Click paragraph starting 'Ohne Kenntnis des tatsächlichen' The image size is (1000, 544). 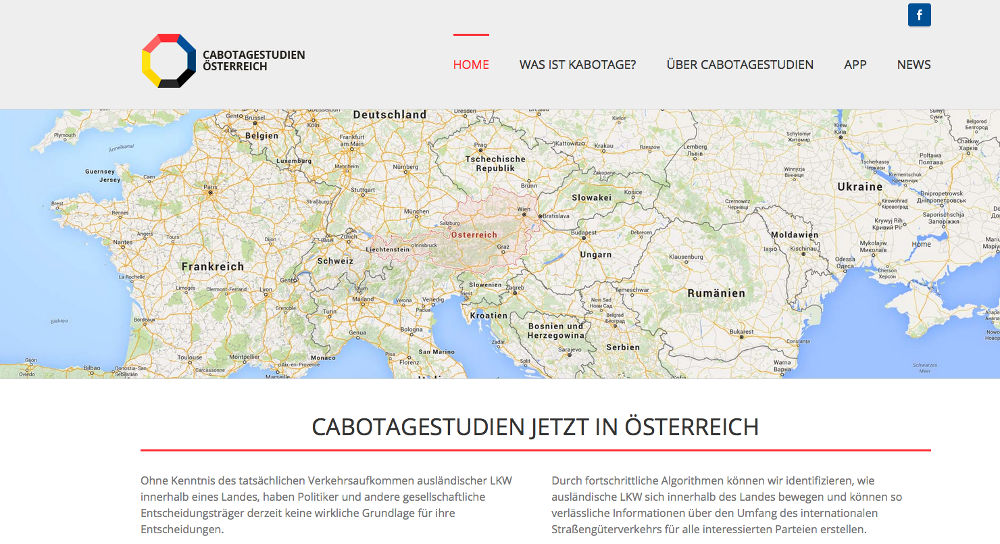[327, 504]
